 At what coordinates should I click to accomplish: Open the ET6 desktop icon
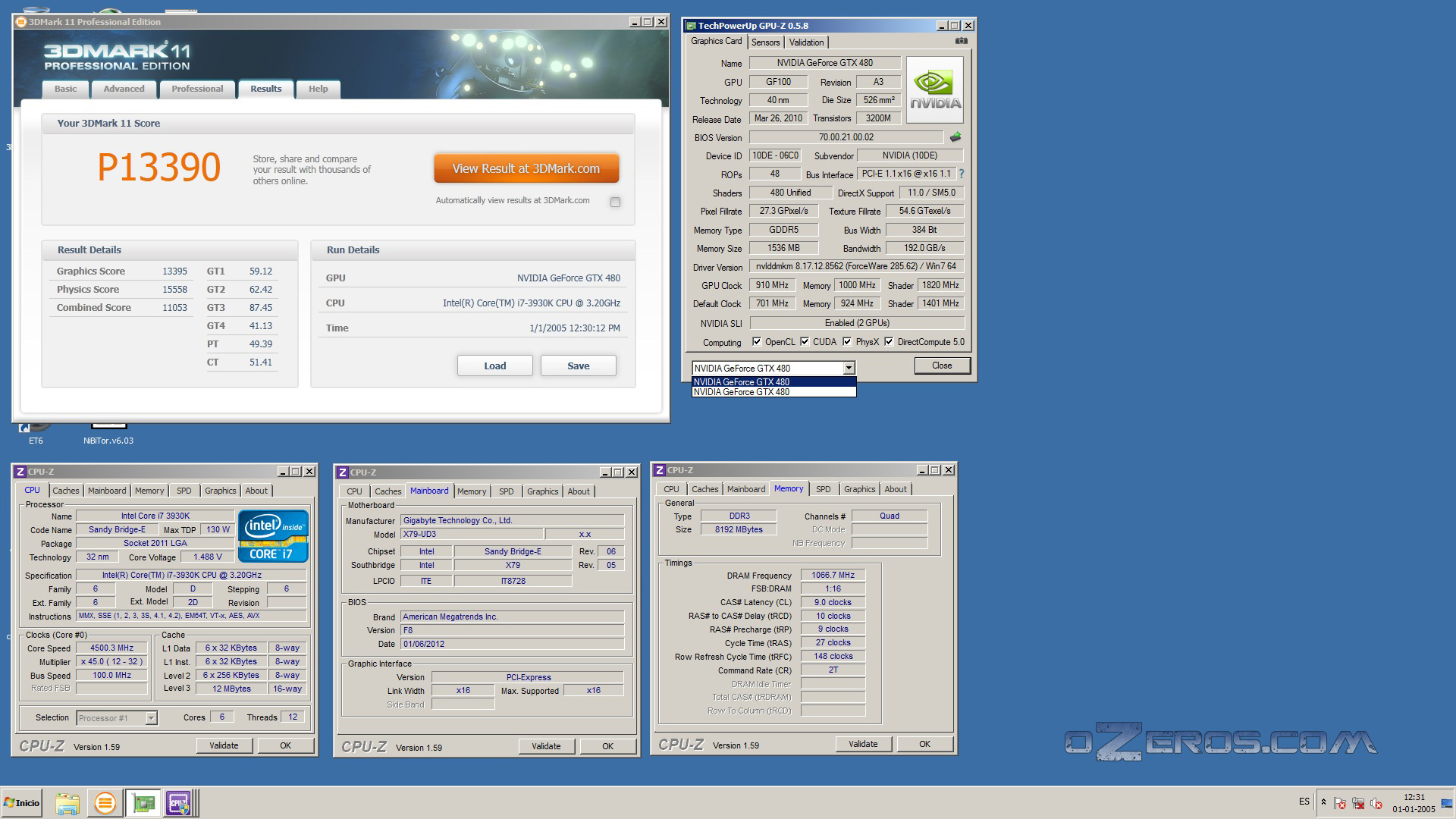coord(36,434)
